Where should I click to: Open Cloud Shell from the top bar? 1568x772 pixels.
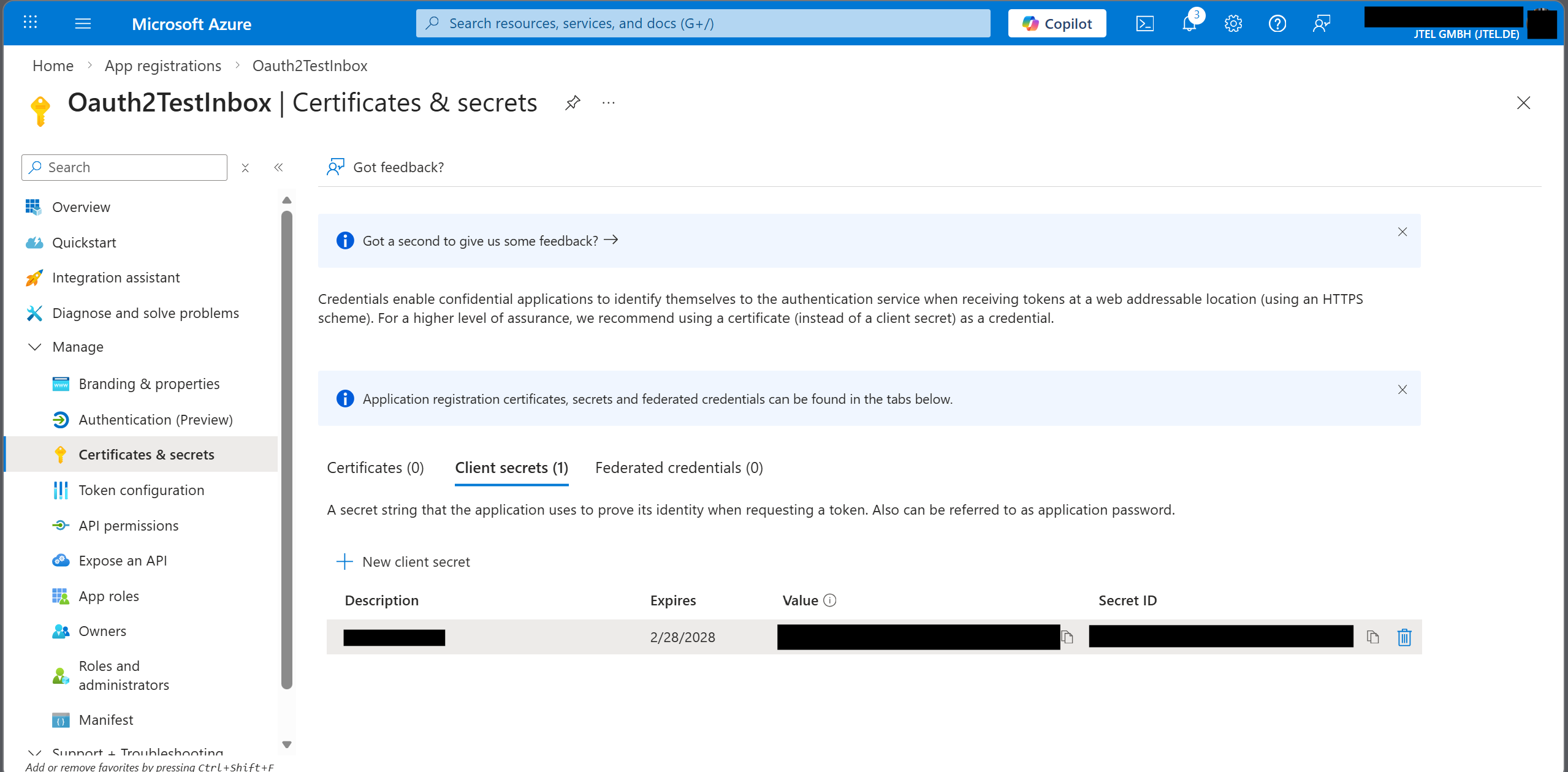tap(1144, 24)
